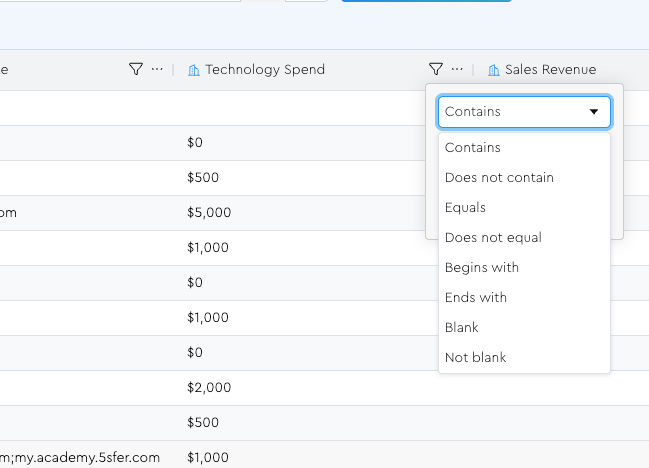Pick the "Blank" filter option
This screenshot has width=649, height=468.
click(462, 328)
